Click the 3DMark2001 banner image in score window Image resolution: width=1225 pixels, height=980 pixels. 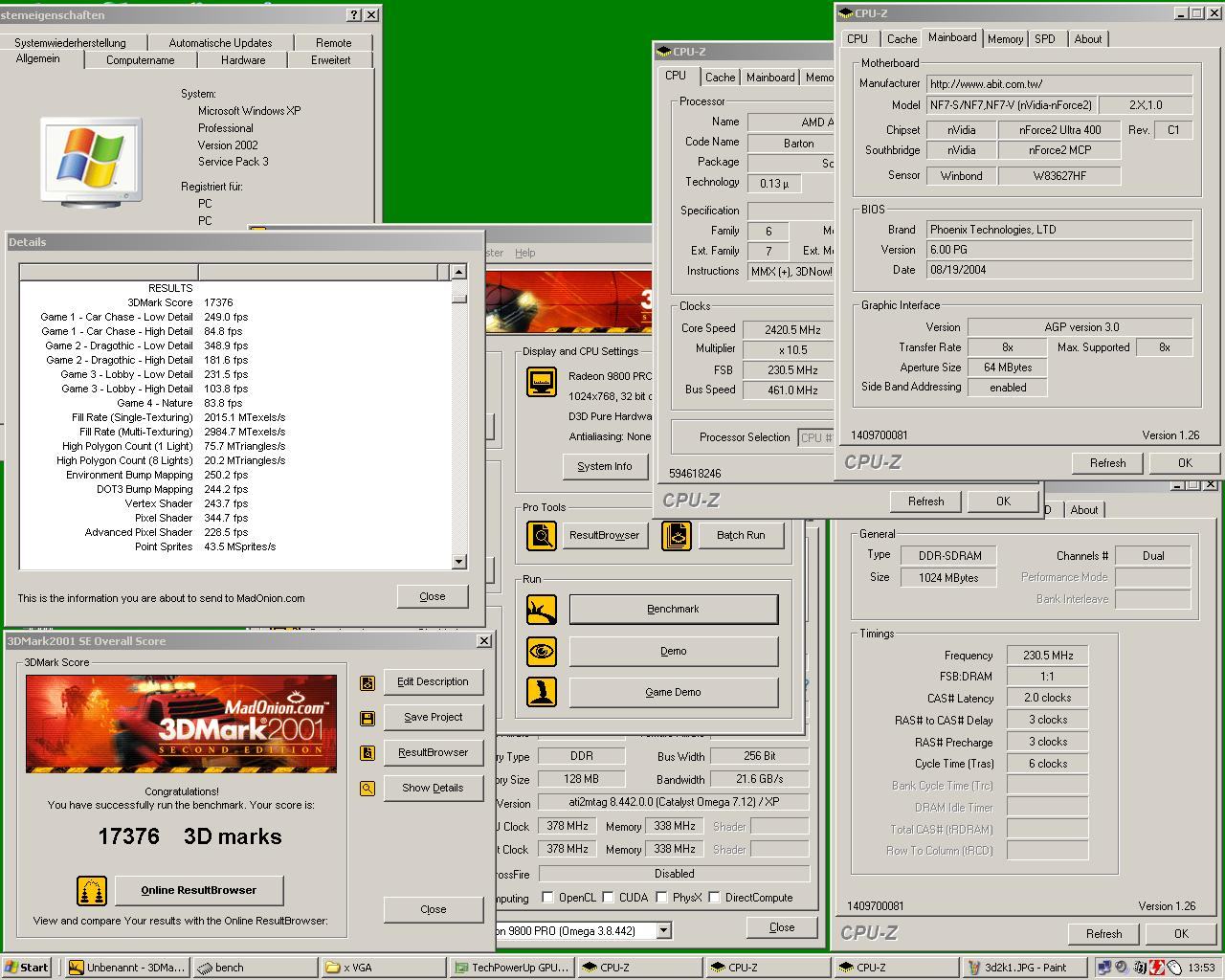click(x=182, y=724)
